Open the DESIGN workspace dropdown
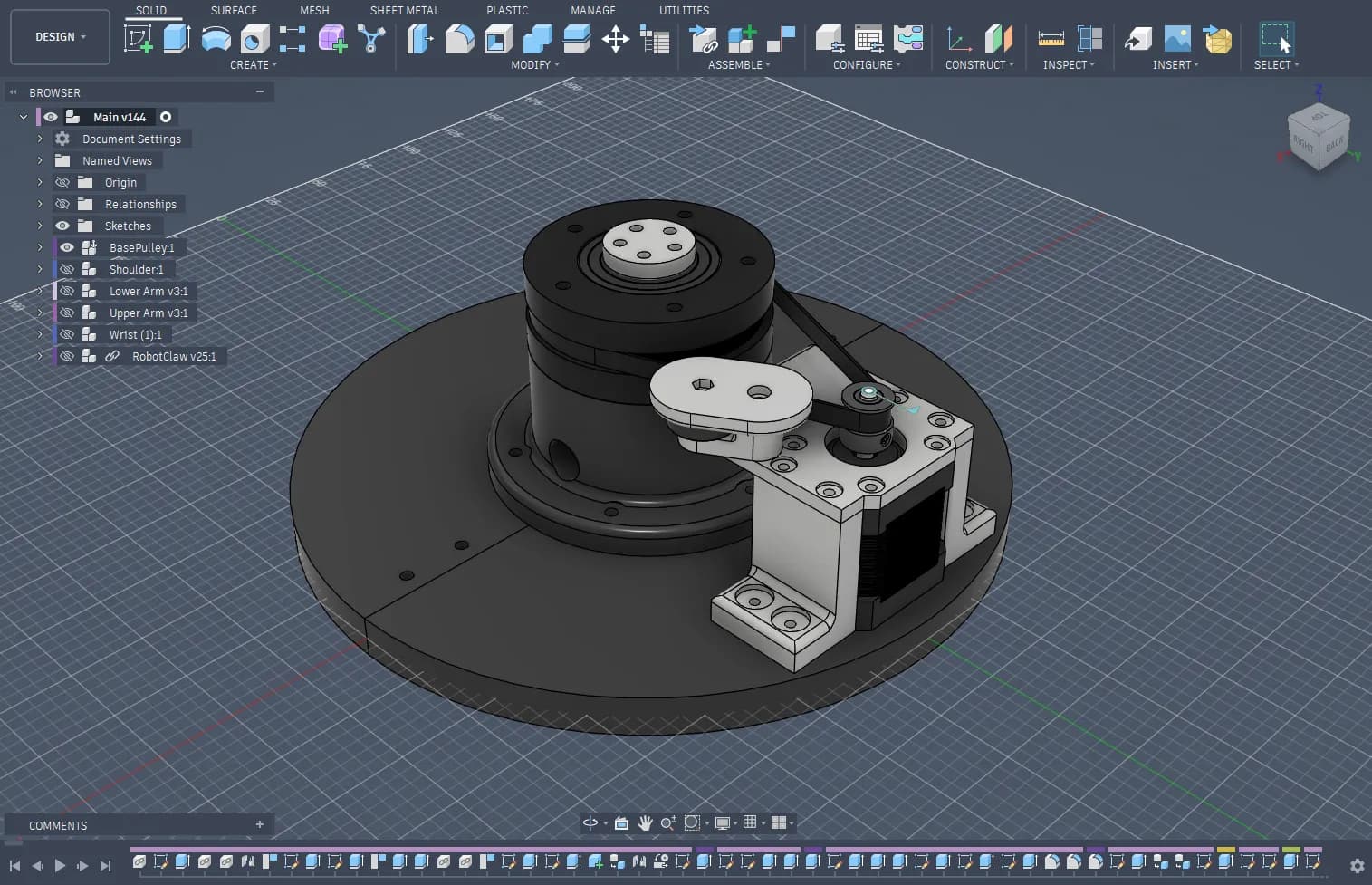This screenshot has height=885, width=1372. pyautogui.click(x=61, y=37)
